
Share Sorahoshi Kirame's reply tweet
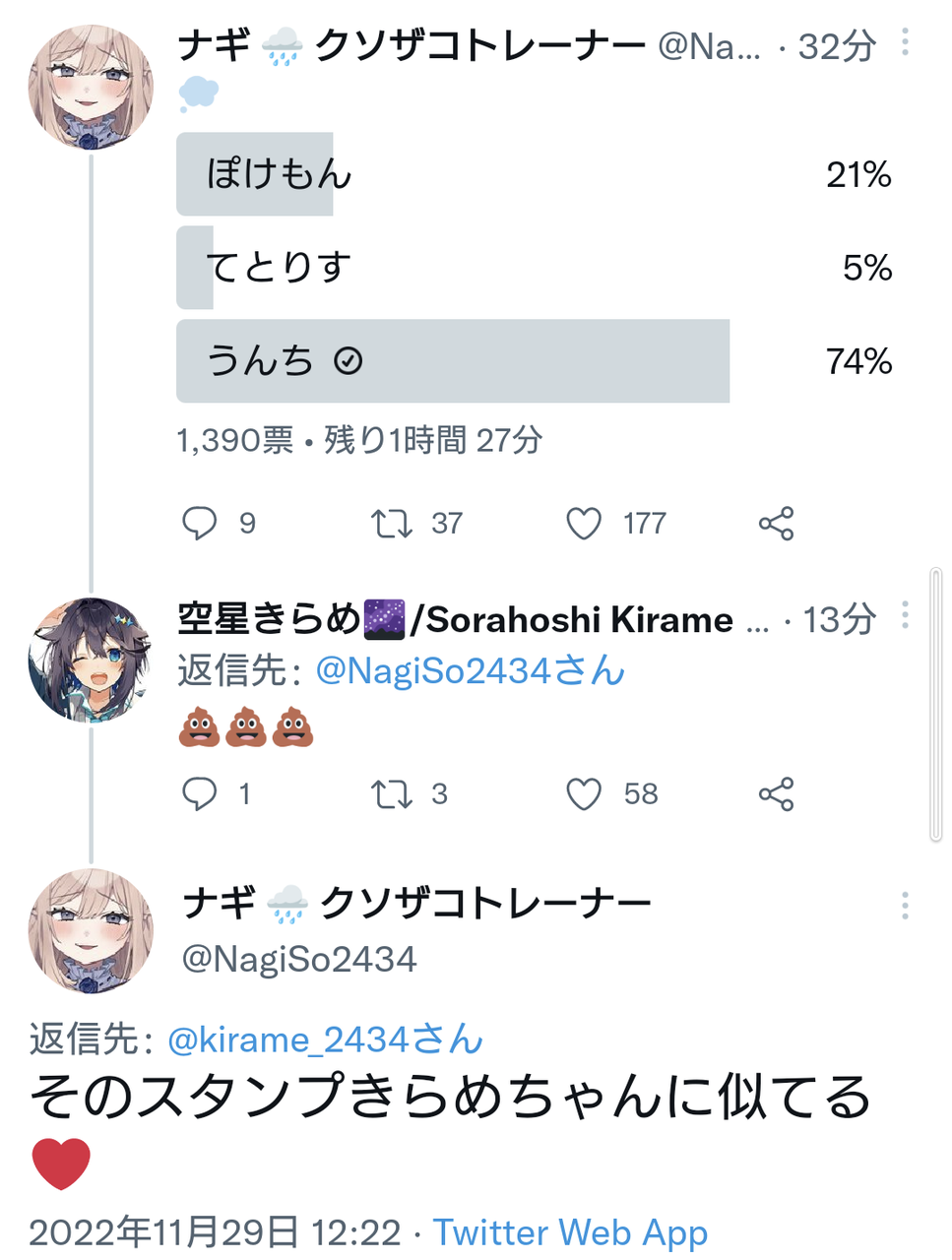(776, 793)
